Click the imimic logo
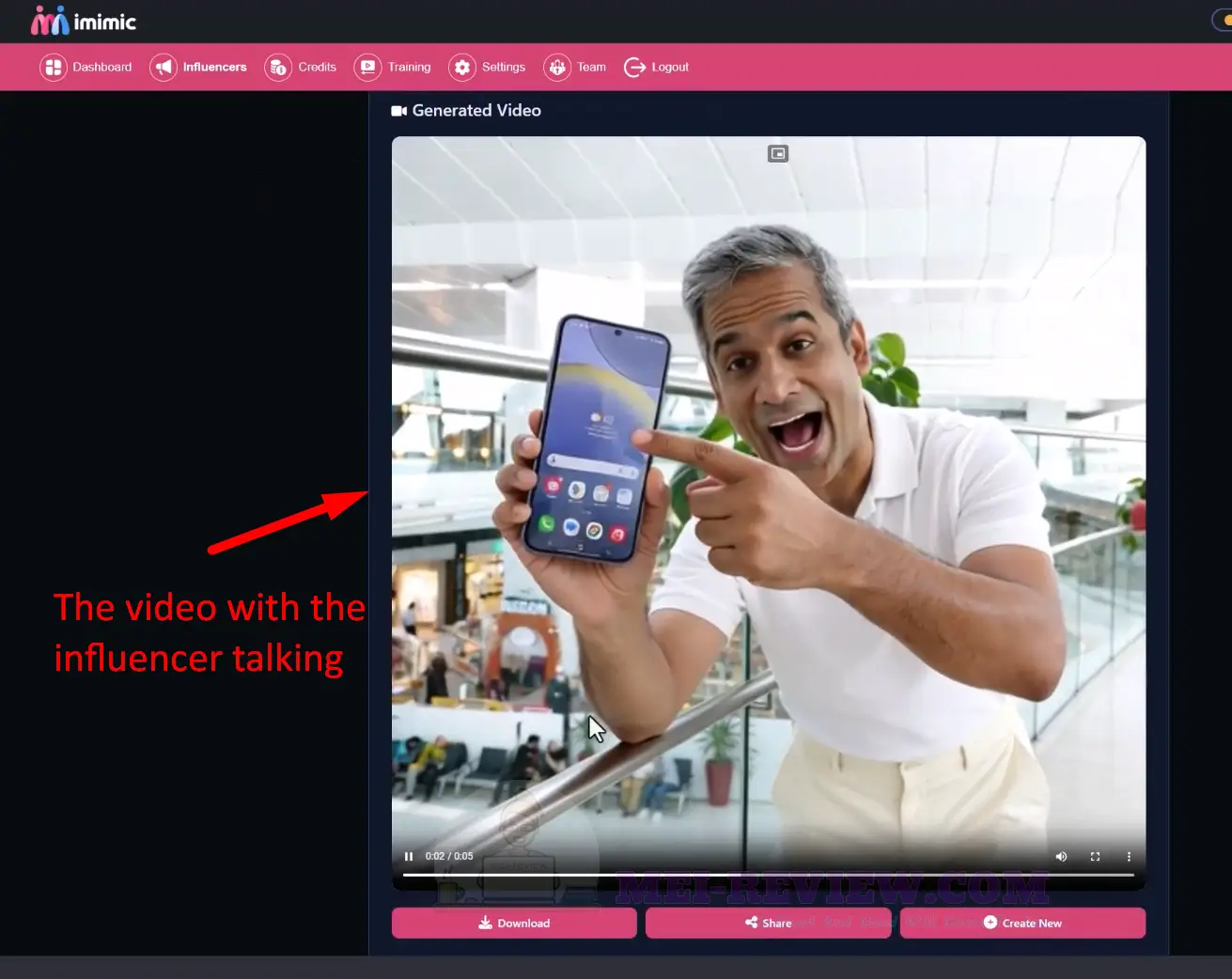The image size is (1232, 979). point(83,21)
